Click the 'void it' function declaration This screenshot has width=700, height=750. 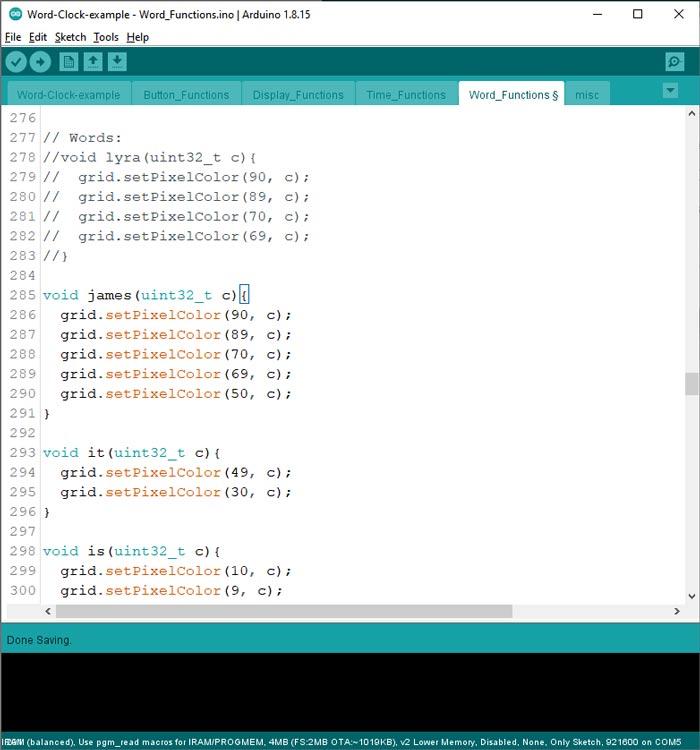click(x=132, y=452)
